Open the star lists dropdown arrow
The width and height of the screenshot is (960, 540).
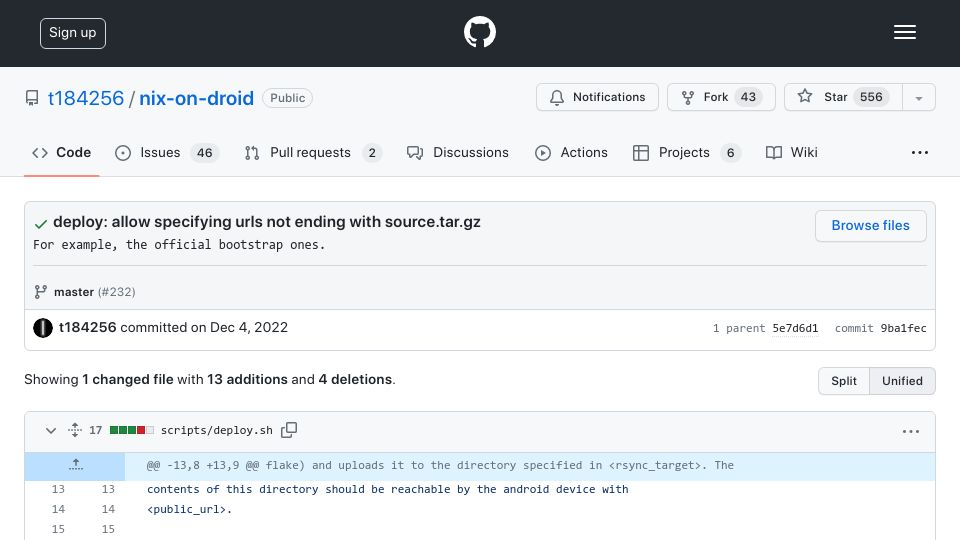click(919, 97)
